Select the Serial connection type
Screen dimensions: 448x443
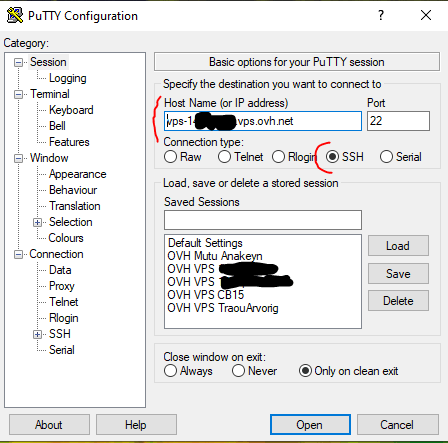pyautogui.click(x=386, y=157)
